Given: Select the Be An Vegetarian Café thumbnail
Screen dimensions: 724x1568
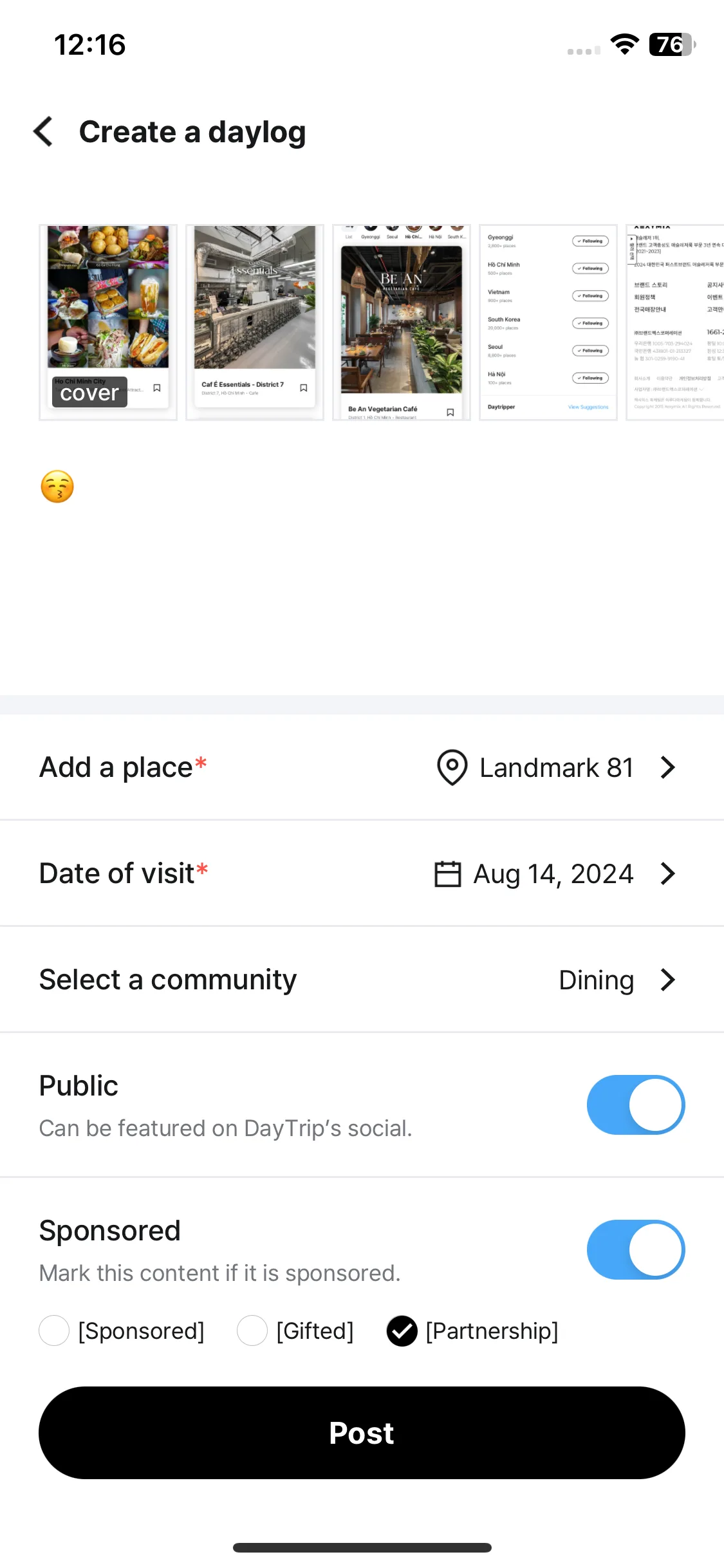Looking at the screenshot, I should point(402,322).
